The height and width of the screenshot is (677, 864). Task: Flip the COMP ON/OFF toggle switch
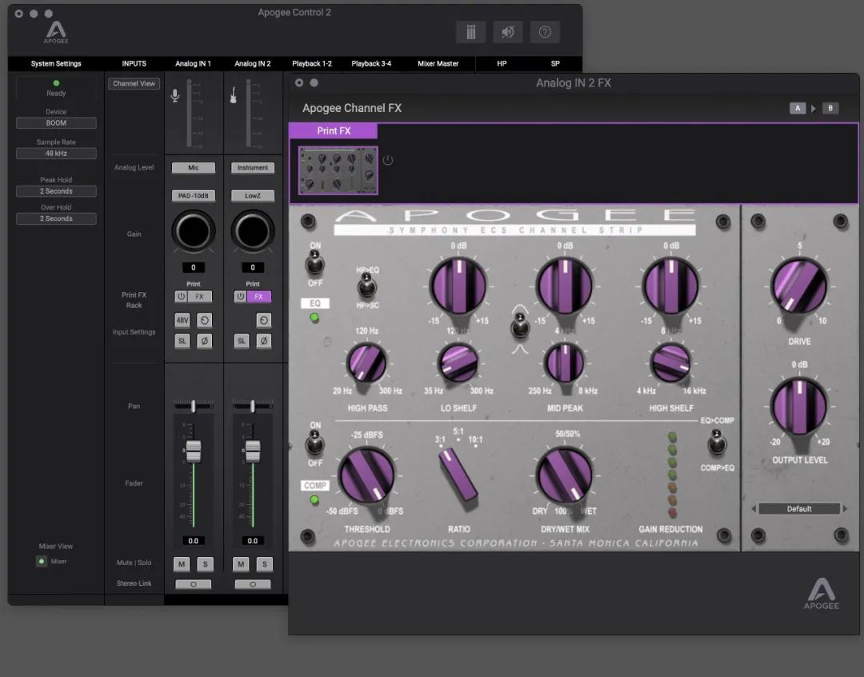click(x=315, y=443)
